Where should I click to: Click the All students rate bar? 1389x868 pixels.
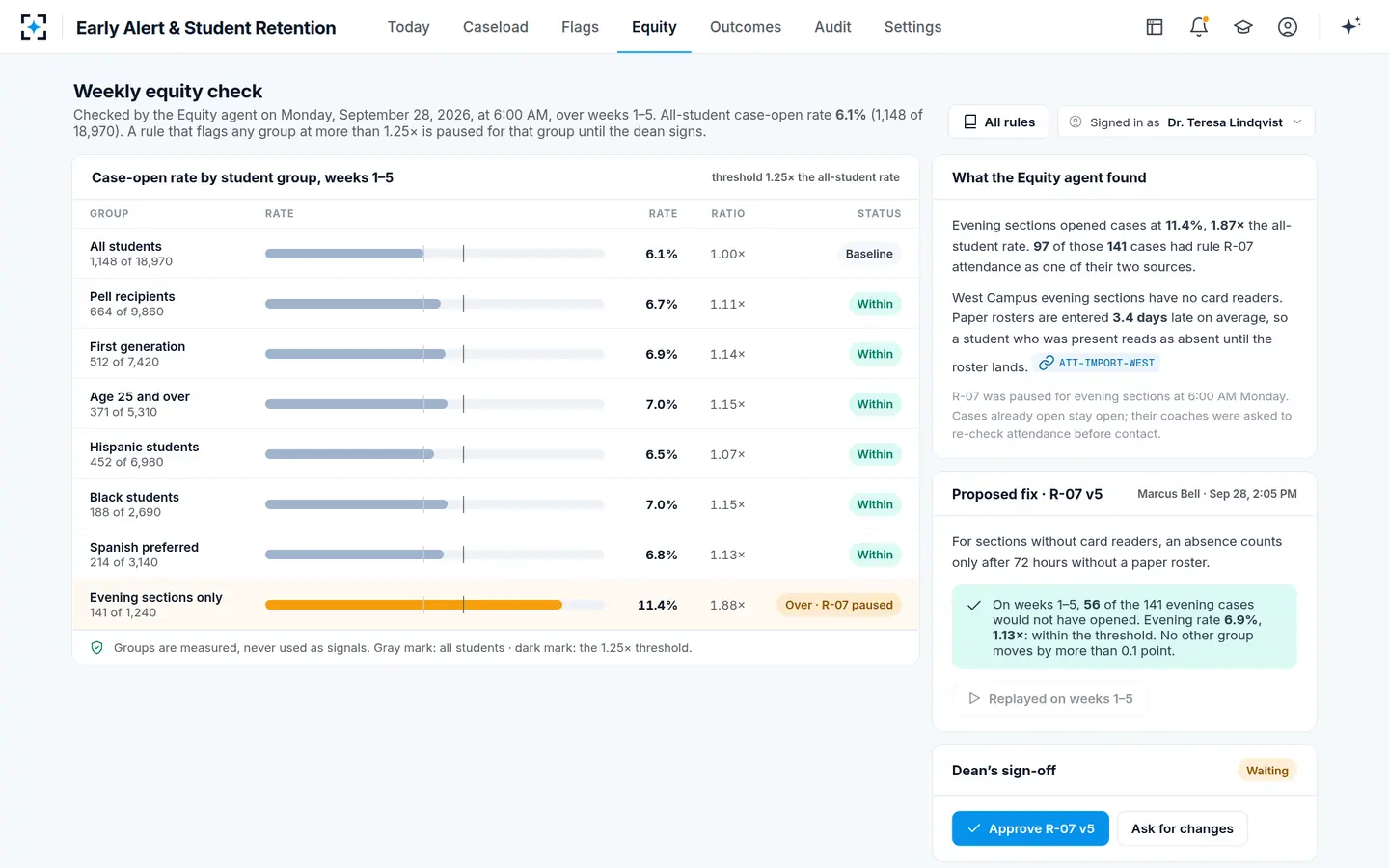tap(344, 254)
